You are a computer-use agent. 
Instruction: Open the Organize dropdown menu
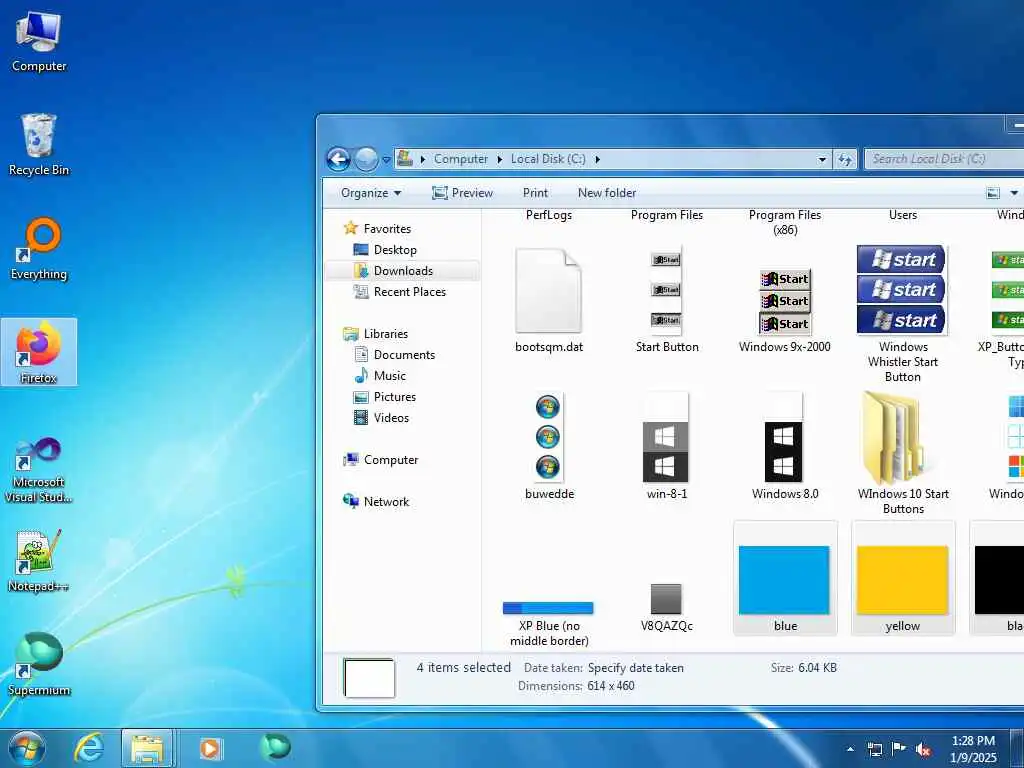click(370, 193)
